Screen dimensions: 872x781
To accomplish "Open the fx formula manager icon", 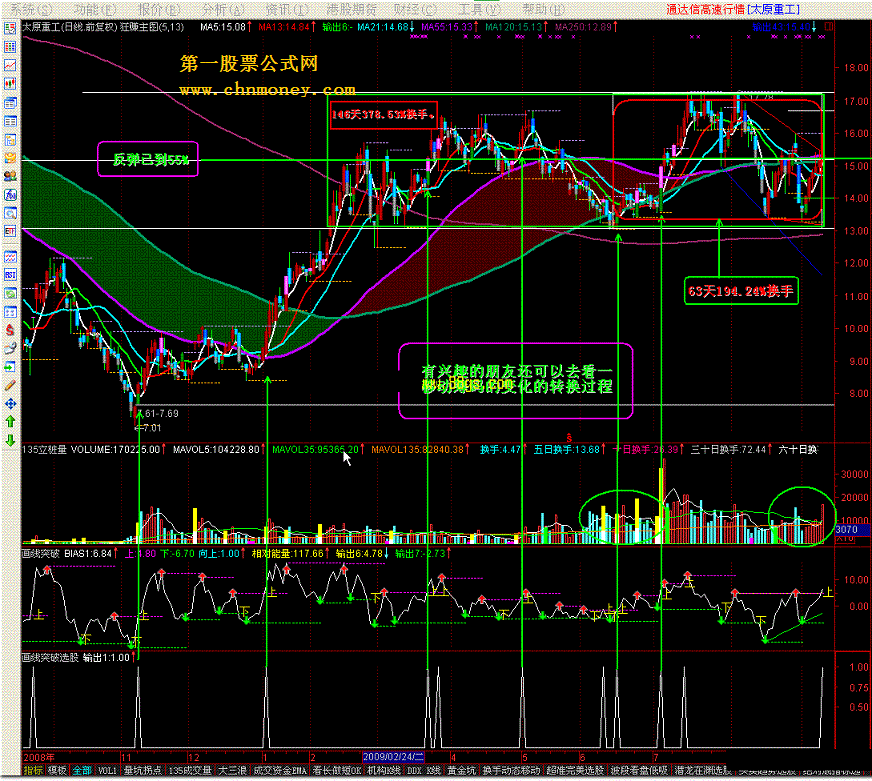I will (10, 195).
